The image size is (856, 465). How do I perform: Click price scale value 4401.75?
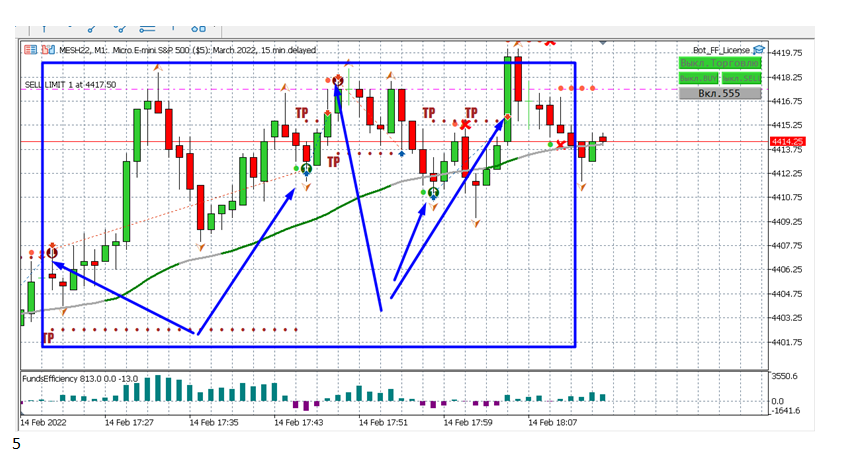786,342
